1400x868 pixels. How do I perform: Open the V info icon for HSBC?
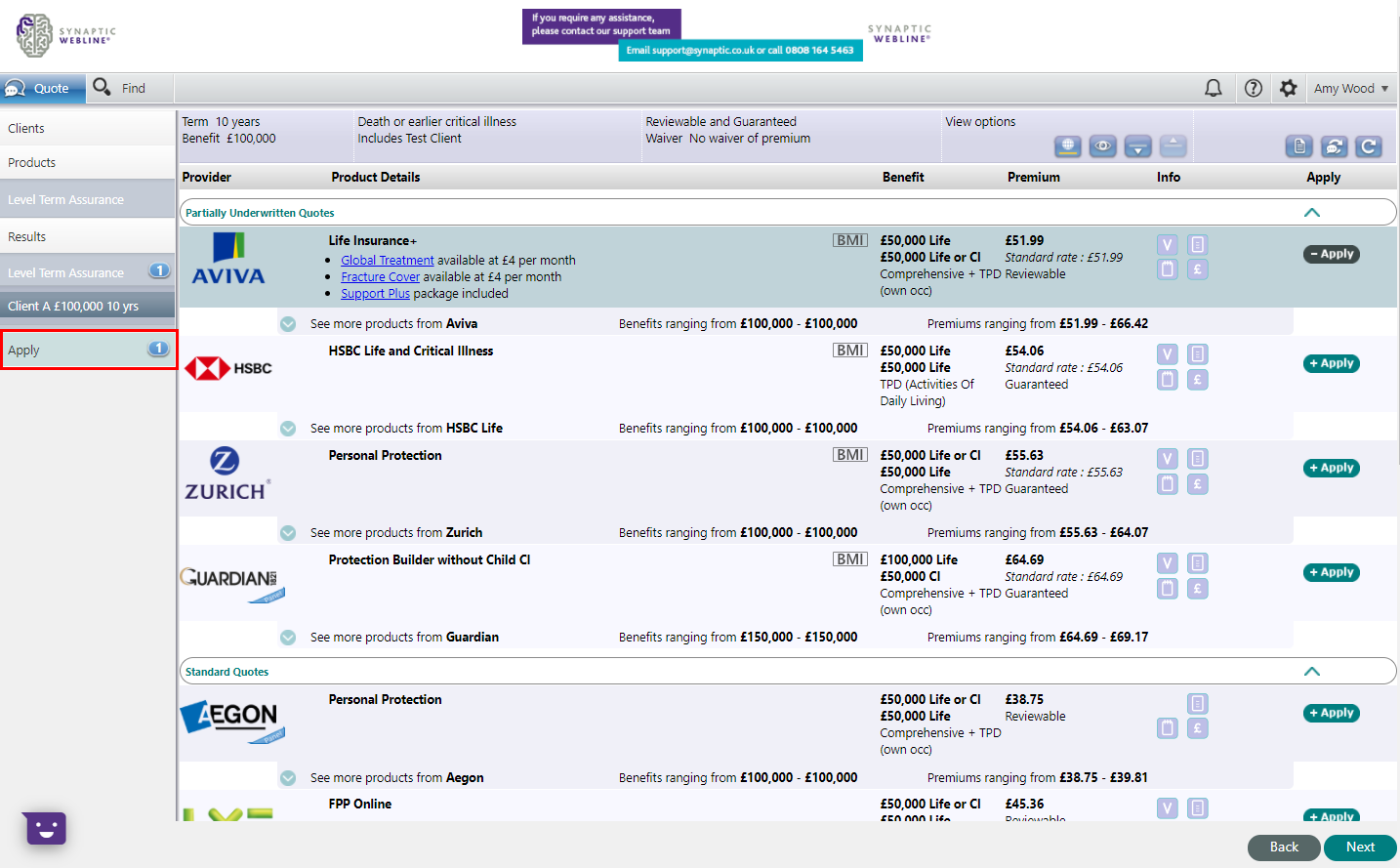click(1168, 354)
